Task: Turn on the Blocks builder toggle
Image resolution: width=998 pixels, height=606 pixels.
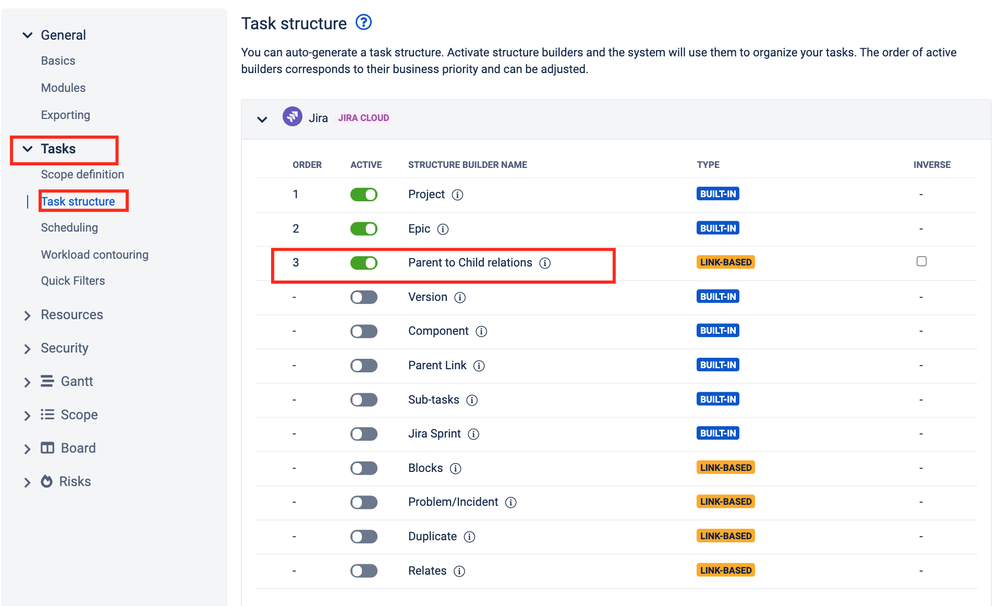Action: tap(364, 468)
